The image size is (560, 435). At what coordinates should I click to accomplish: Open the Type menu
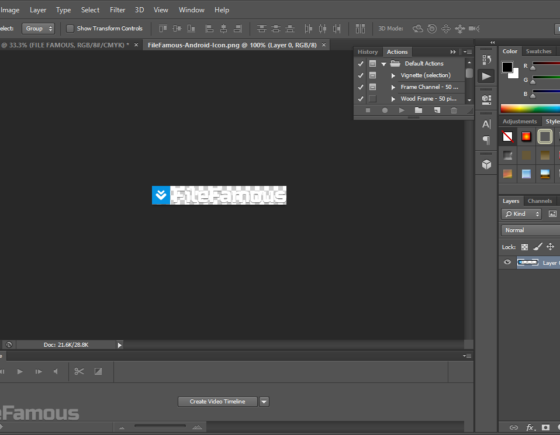click(x=63, y=10)
